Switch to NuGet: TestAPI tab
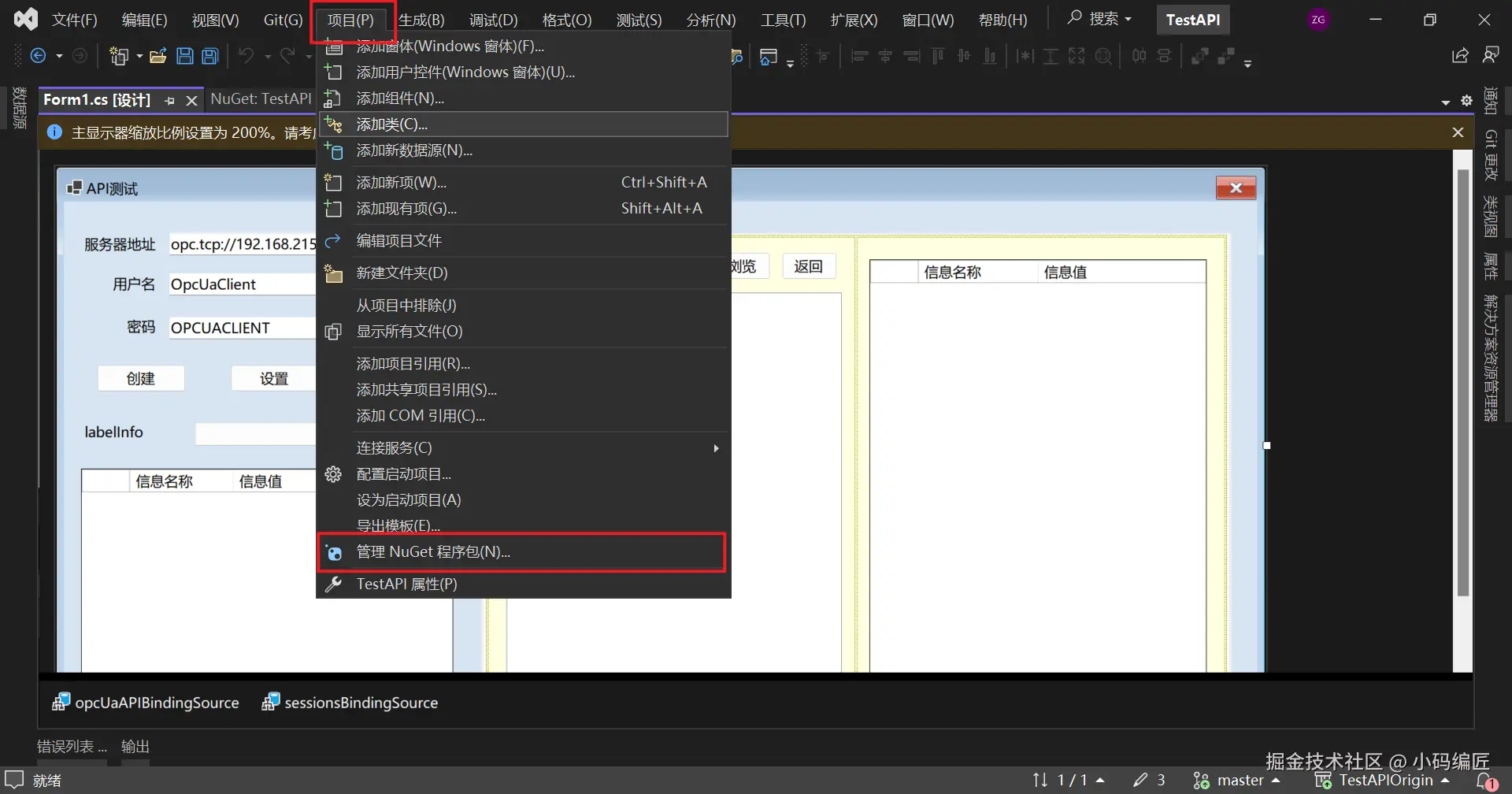The height and width of the screenshot is (794, 1512). (x=261, y=99)
